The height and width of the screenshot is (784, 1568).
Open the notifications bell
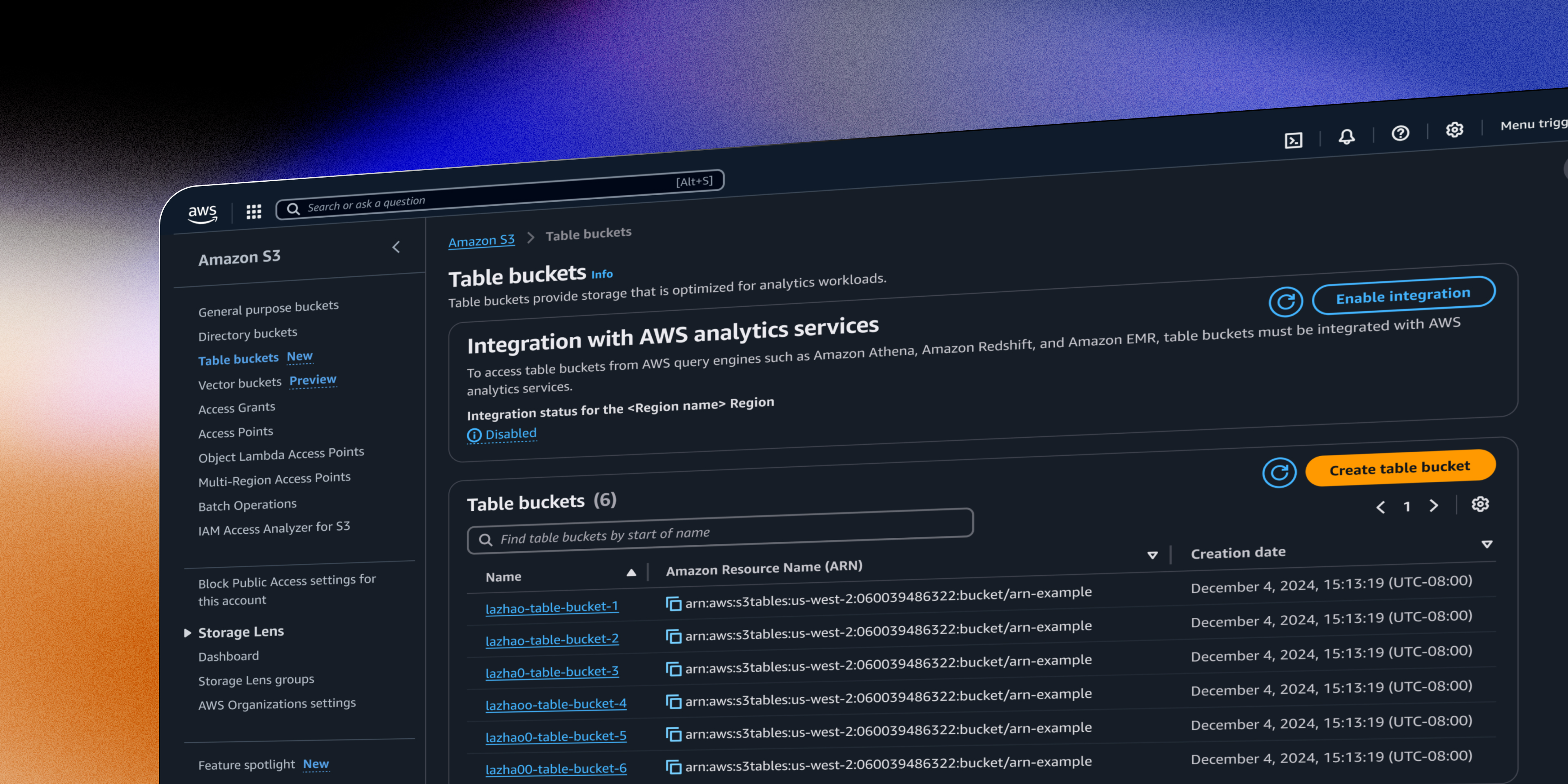point(1346,136)
